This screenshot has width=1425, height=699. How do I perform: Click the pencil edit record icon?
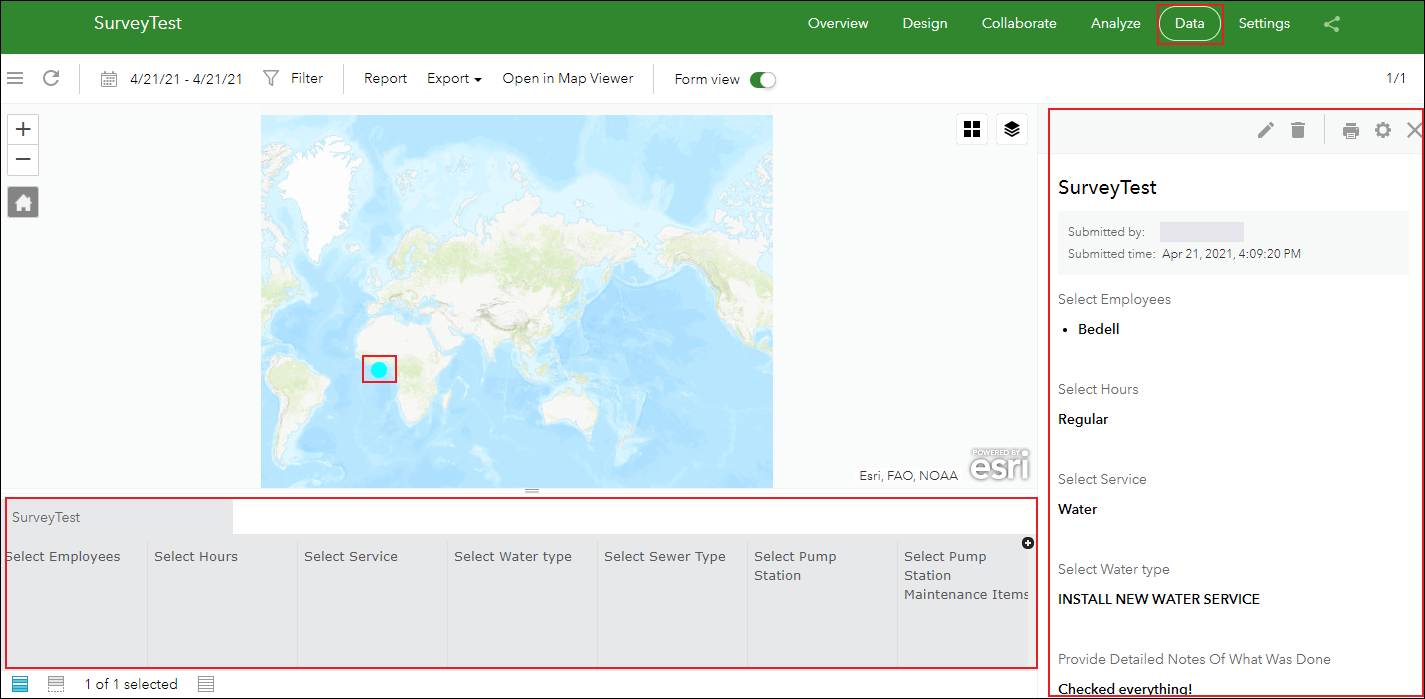pyautogui.click(x=1265, y=130)
